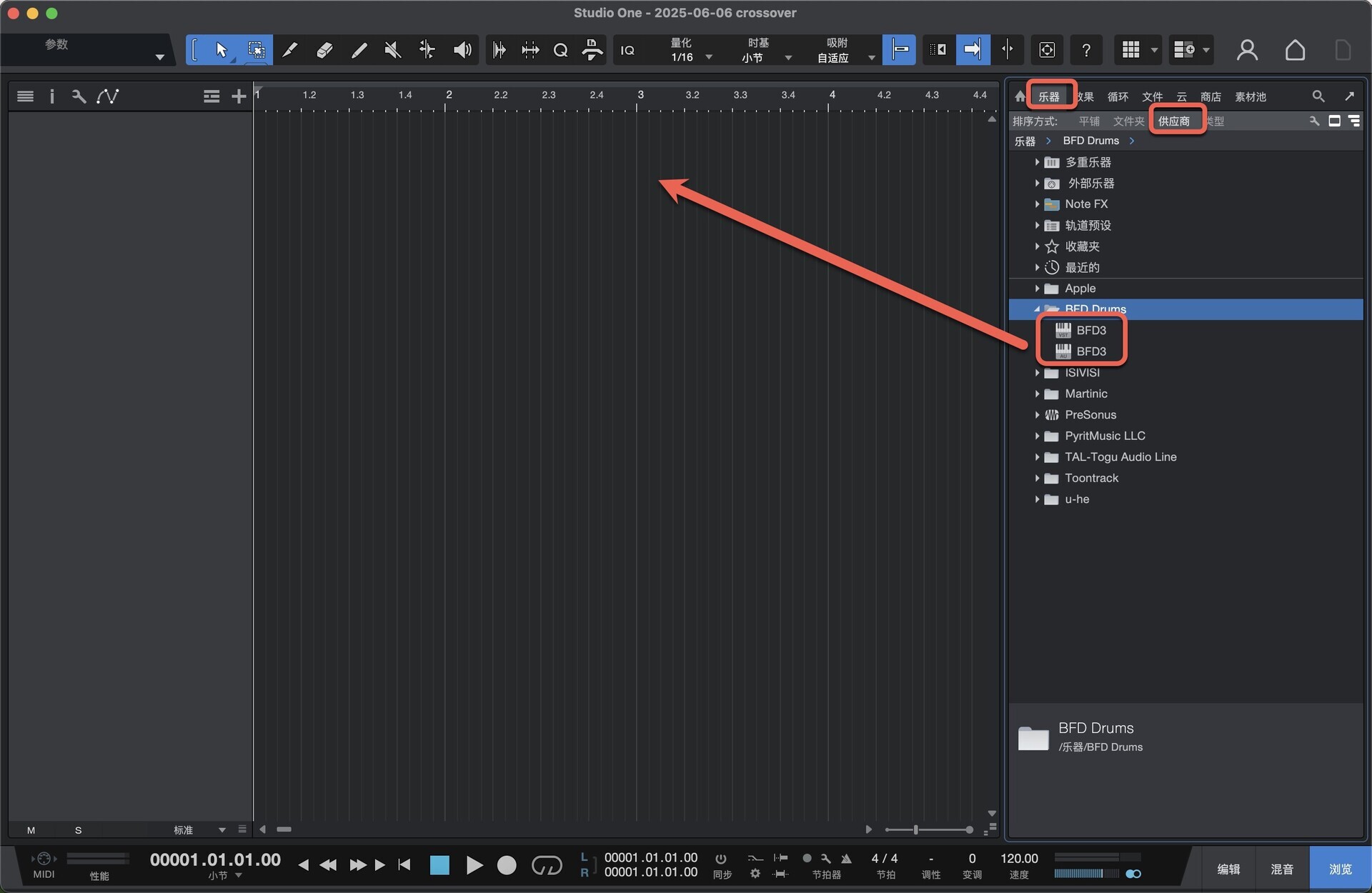Toggle the metronome click
Image resolution: width=1372 pixels, height=893 pixels.
click(x=846, y=858)
